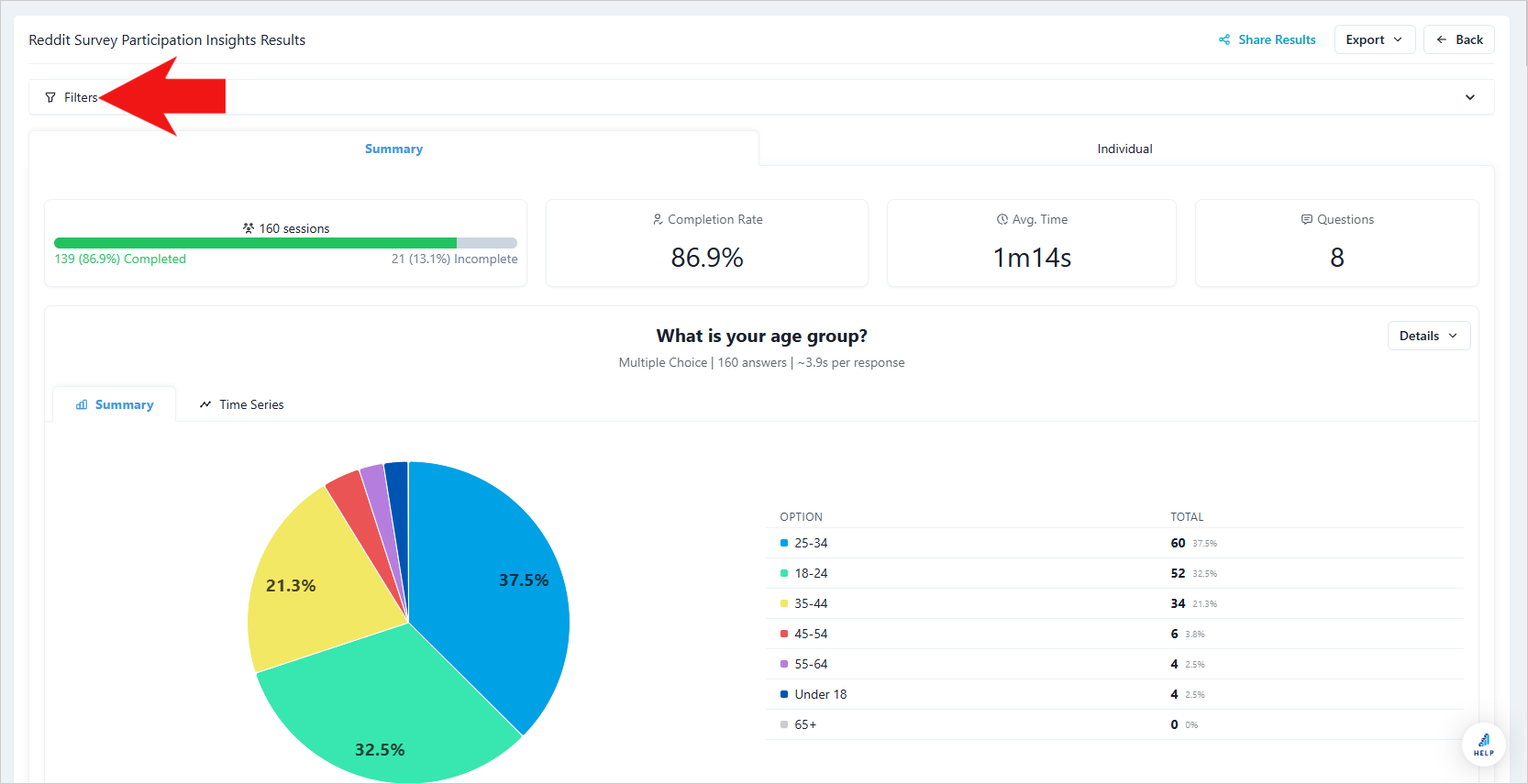The image size is (1528, 784).
Task: Click the 25-34 option row label
Action: pos(811,543)
